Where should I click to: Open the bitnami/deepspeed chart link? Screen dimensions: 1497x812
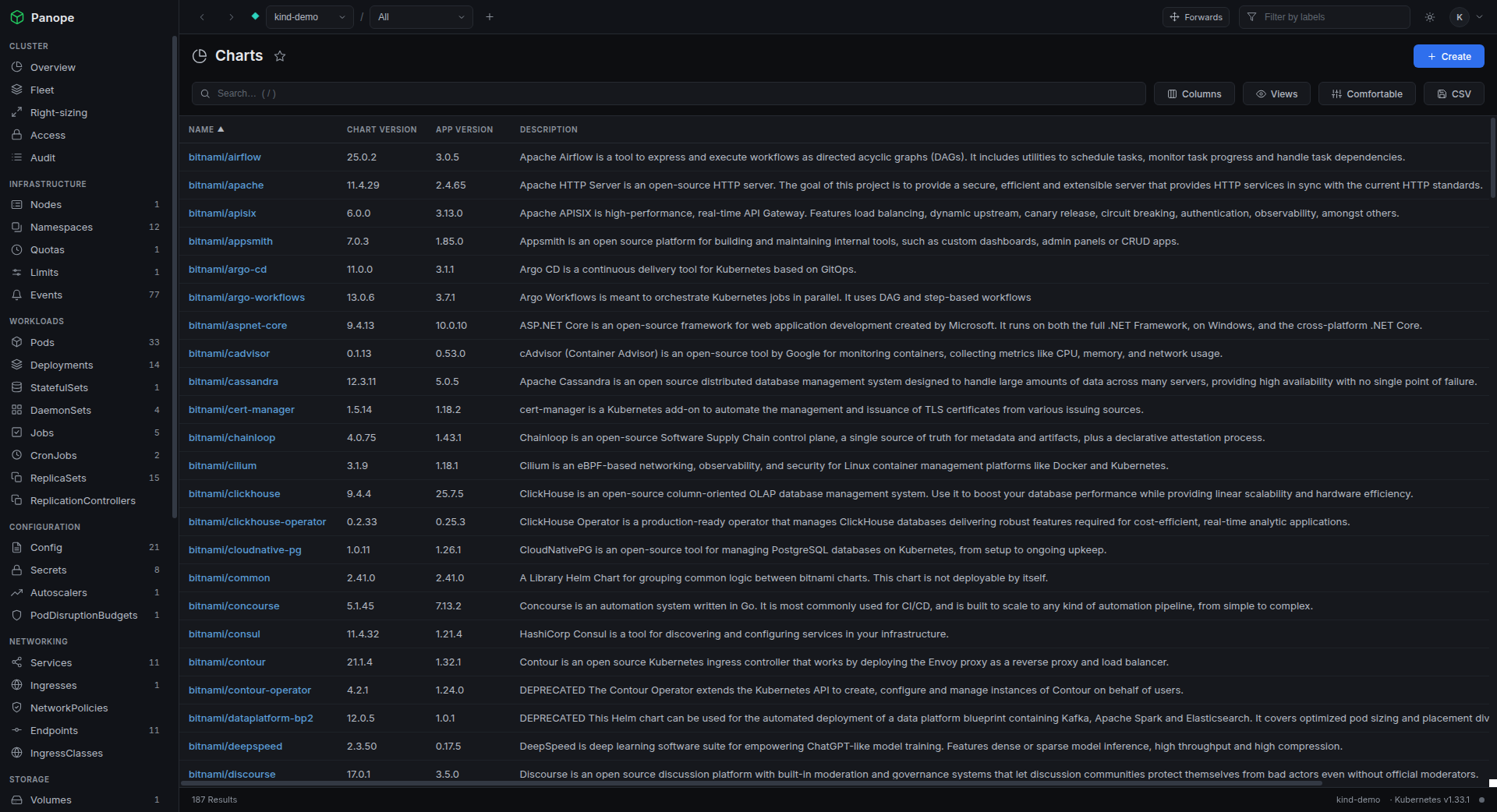(235, 746)
